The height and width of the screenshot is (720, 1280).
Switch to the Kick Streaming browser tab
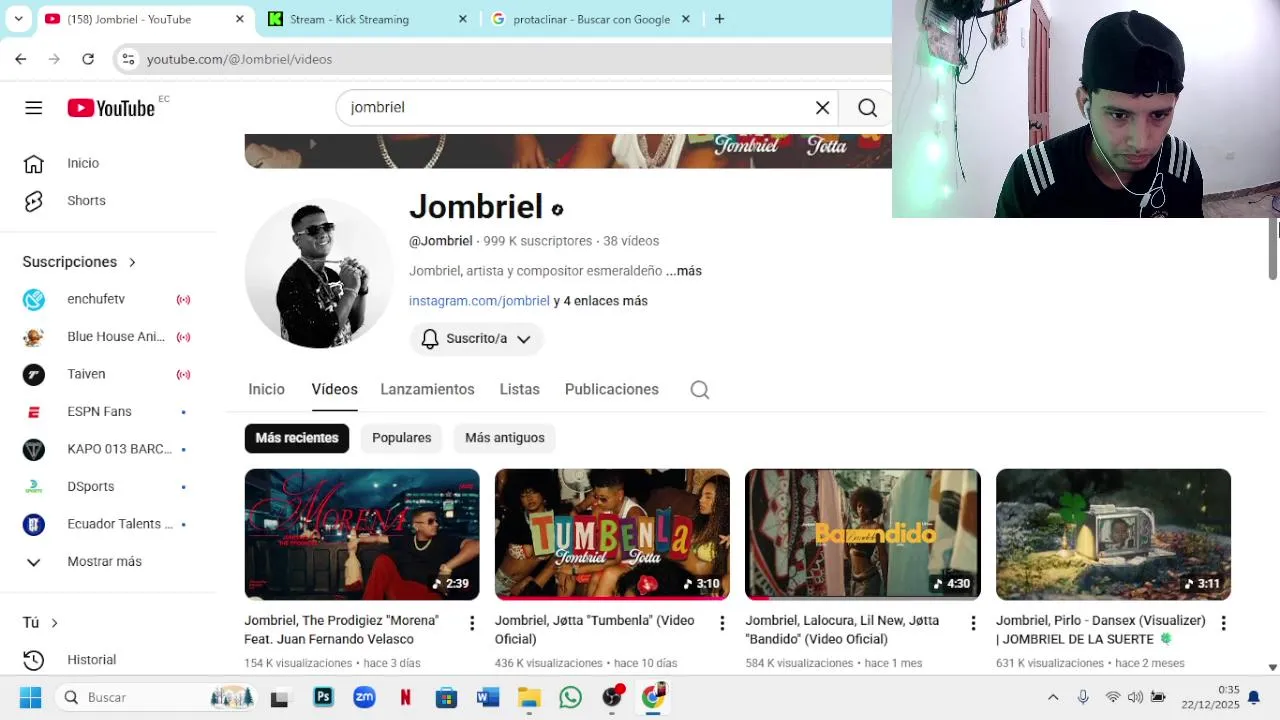[368, 19]
